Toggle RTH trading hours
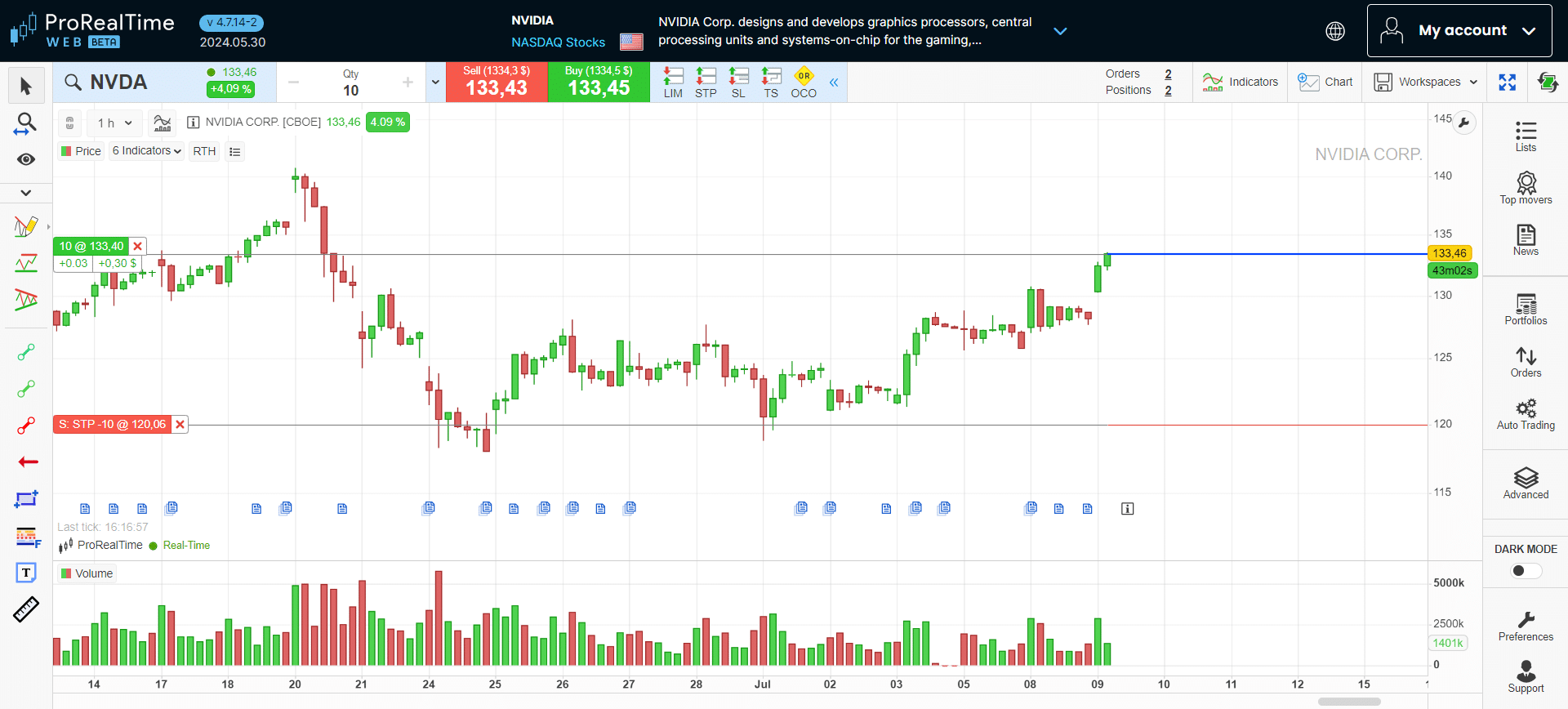Viewport: 1568px width, 709px height. [x=204, y=151]
